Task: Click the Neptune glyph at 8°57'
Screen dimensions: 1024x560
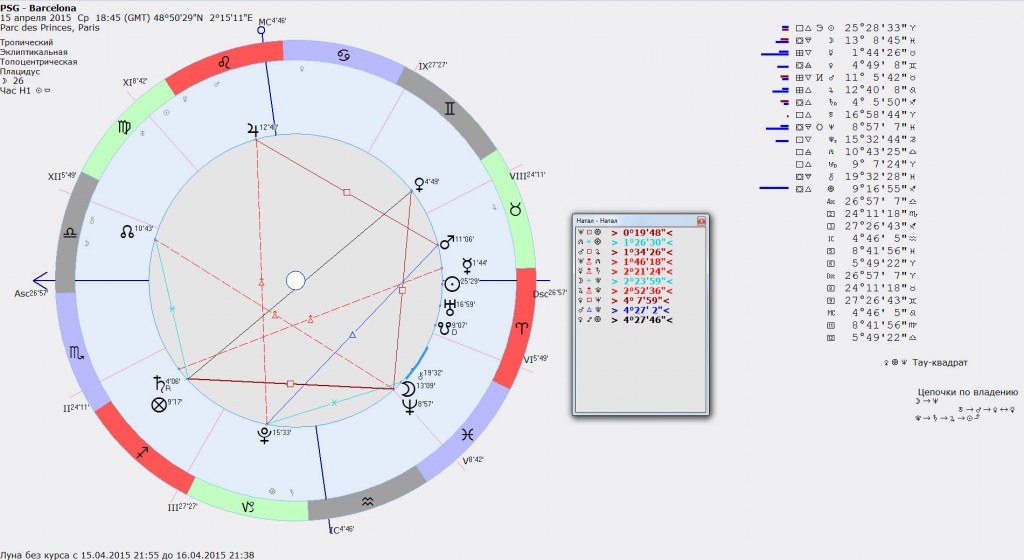Action: click(x=409, y=407)
